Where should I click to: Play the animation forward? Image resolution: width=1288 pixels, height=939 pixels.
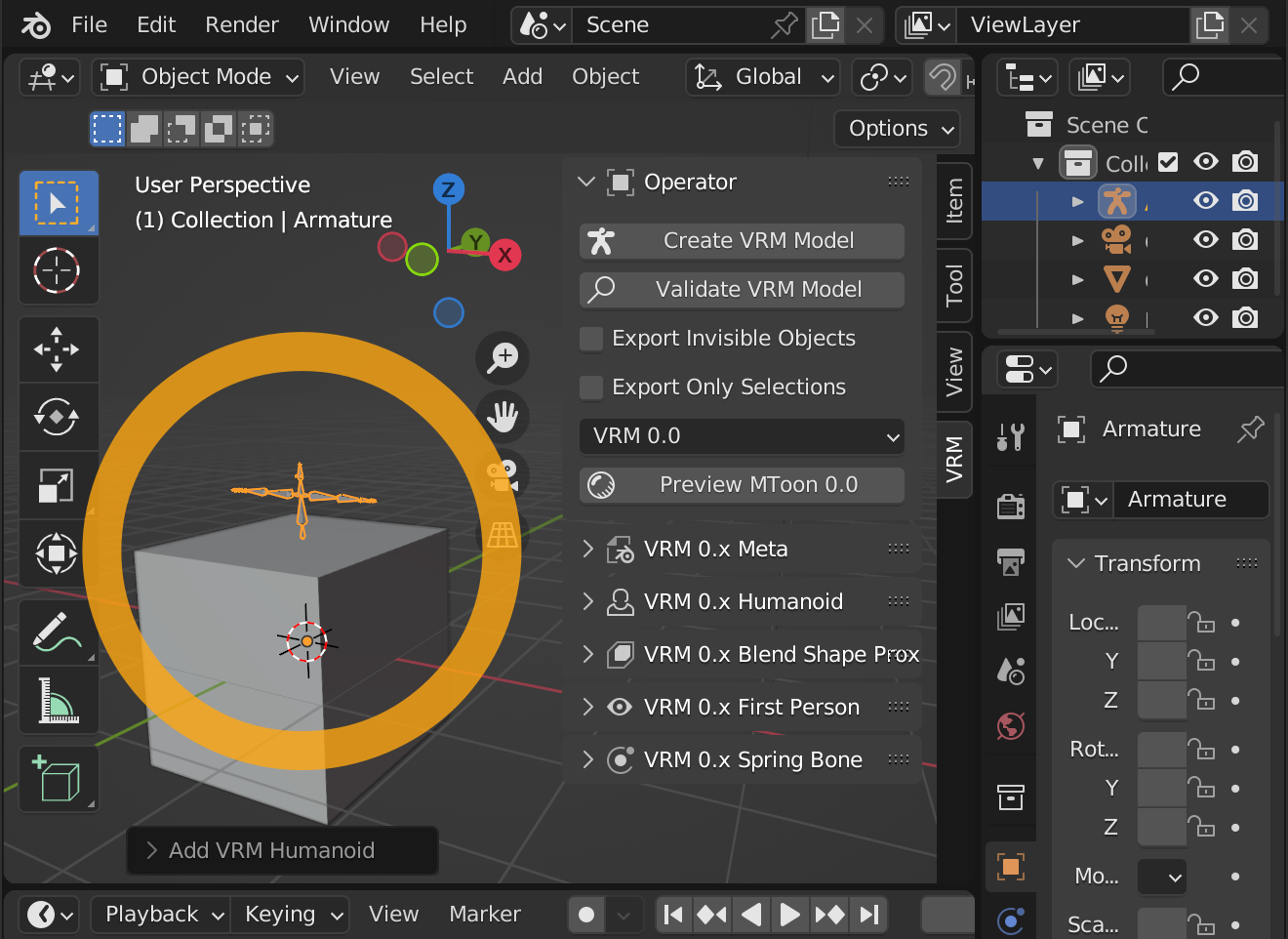click(790, 915)
